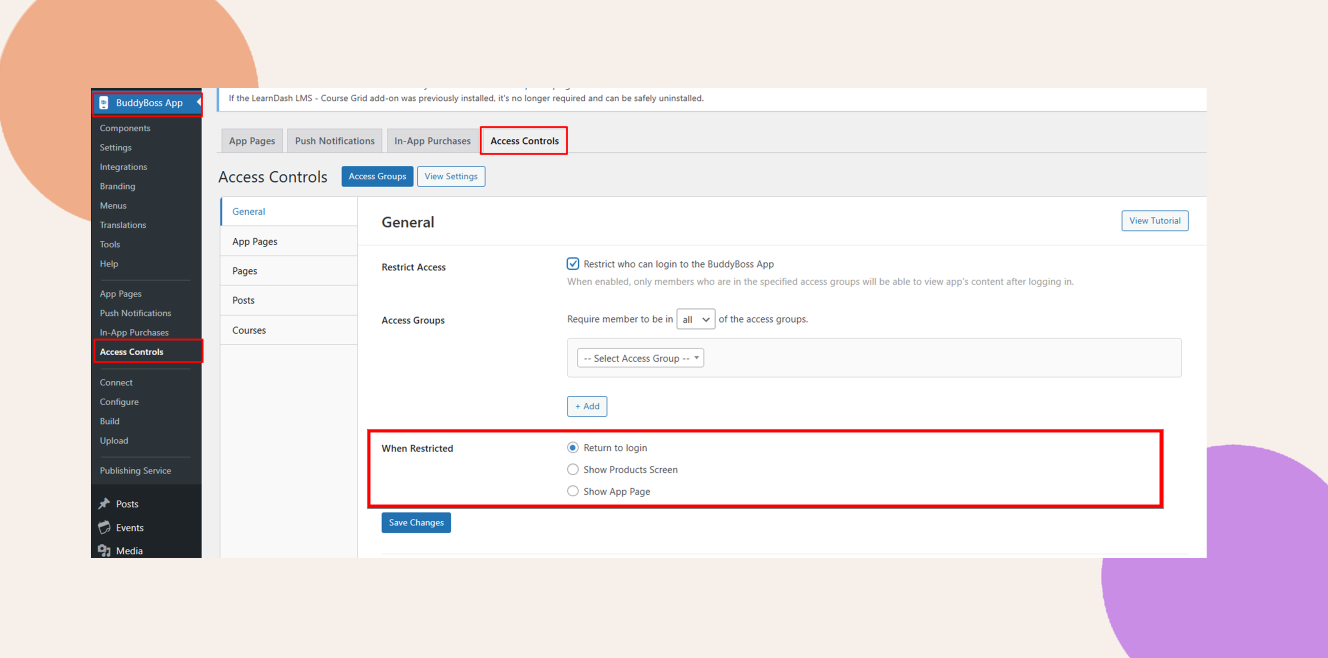Uncheck Restrict who can login checkbox
The image size is (1328, 658).
573,264
